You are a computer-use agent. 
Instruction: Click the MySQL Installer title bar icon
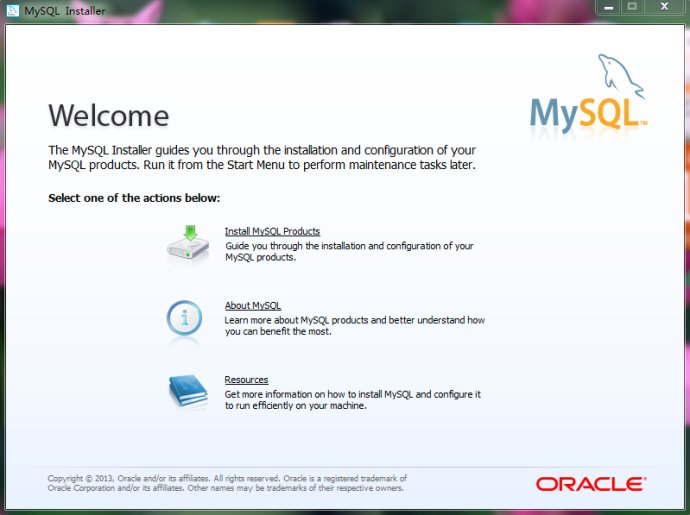(x=13, y=10)
